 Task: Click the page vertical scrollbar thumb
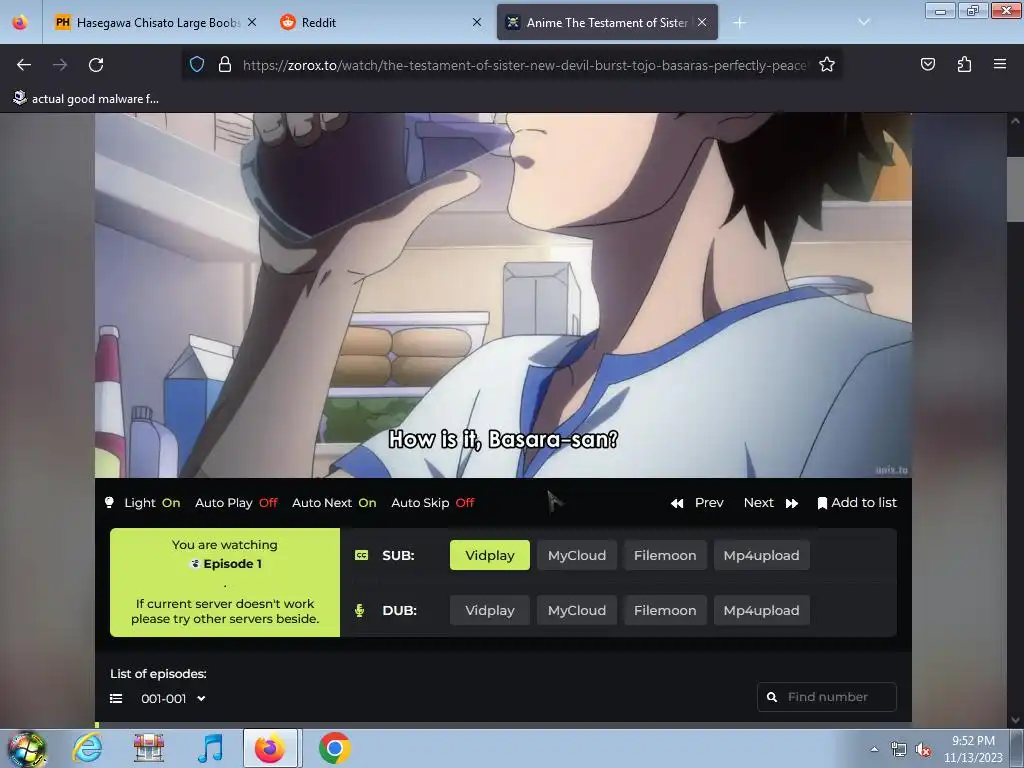coord(1015,189)
